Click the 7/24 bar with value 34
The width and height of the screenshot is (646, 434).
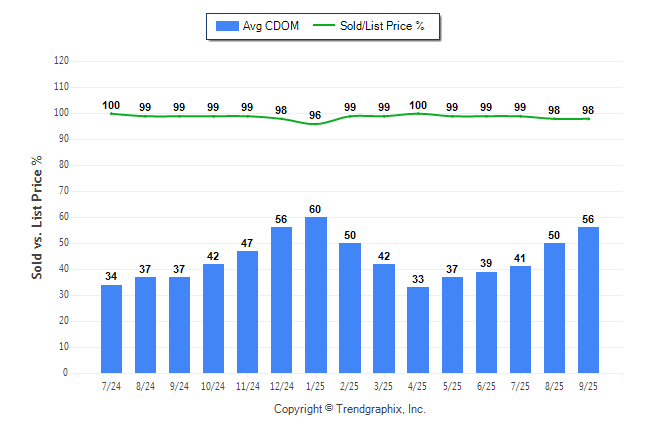pos(111,329)
